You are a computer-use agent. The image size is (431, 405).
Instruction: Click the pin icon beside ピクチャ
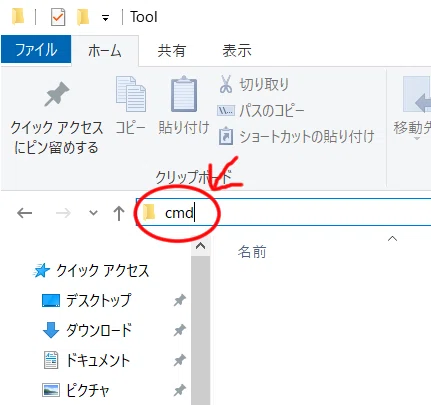click(180, 390)
